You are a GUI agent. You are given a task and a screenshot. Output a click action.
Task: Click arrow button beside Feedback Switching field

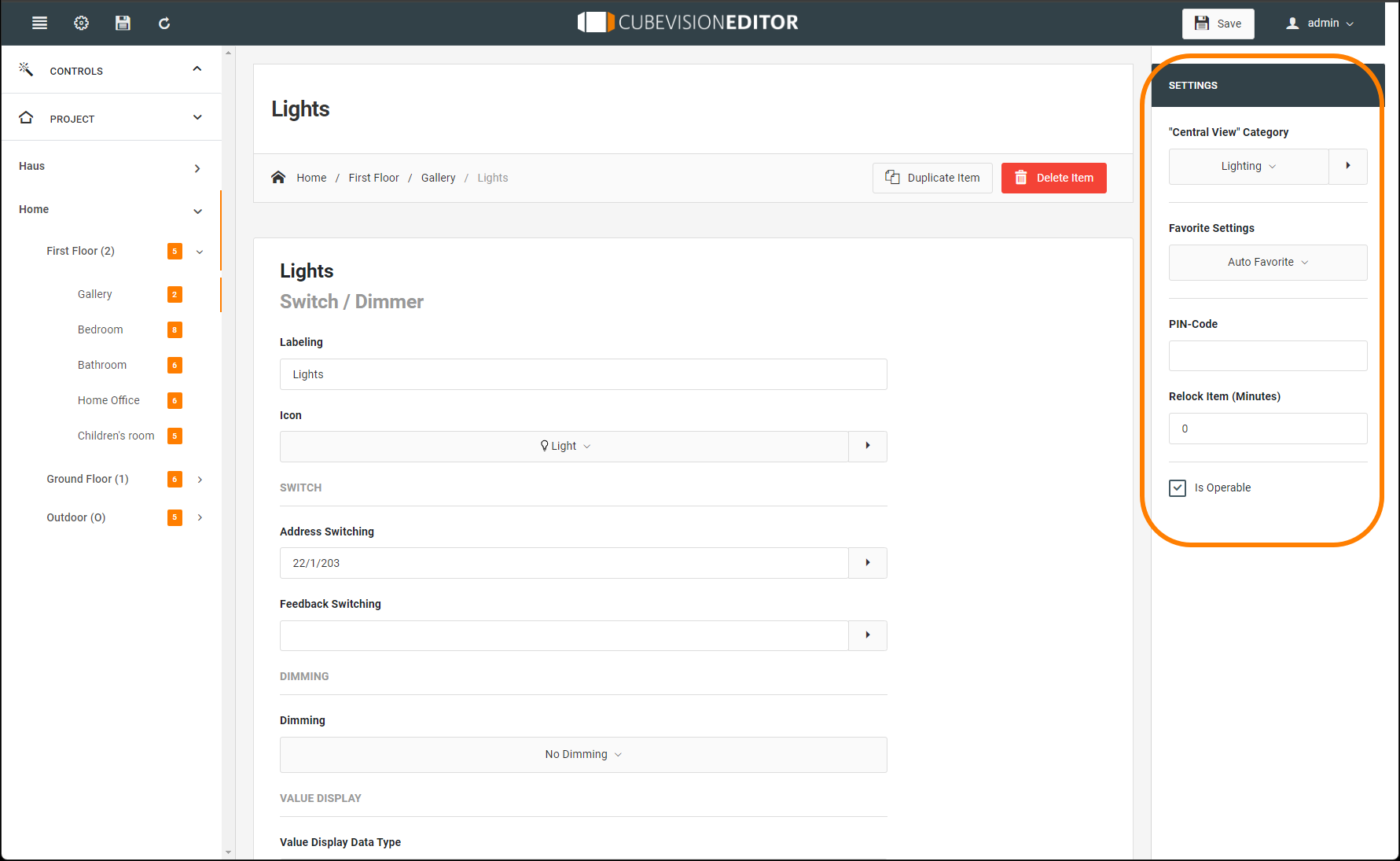click(x=868, y=635)
